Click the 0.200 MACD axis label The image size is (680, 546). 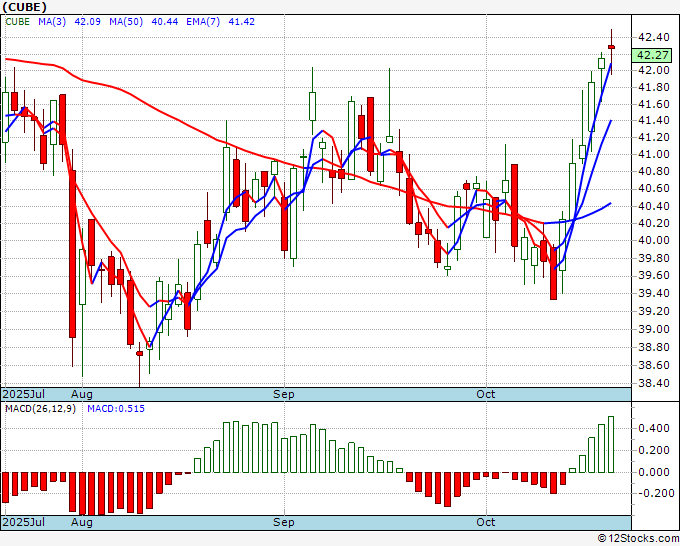(654, 450)
